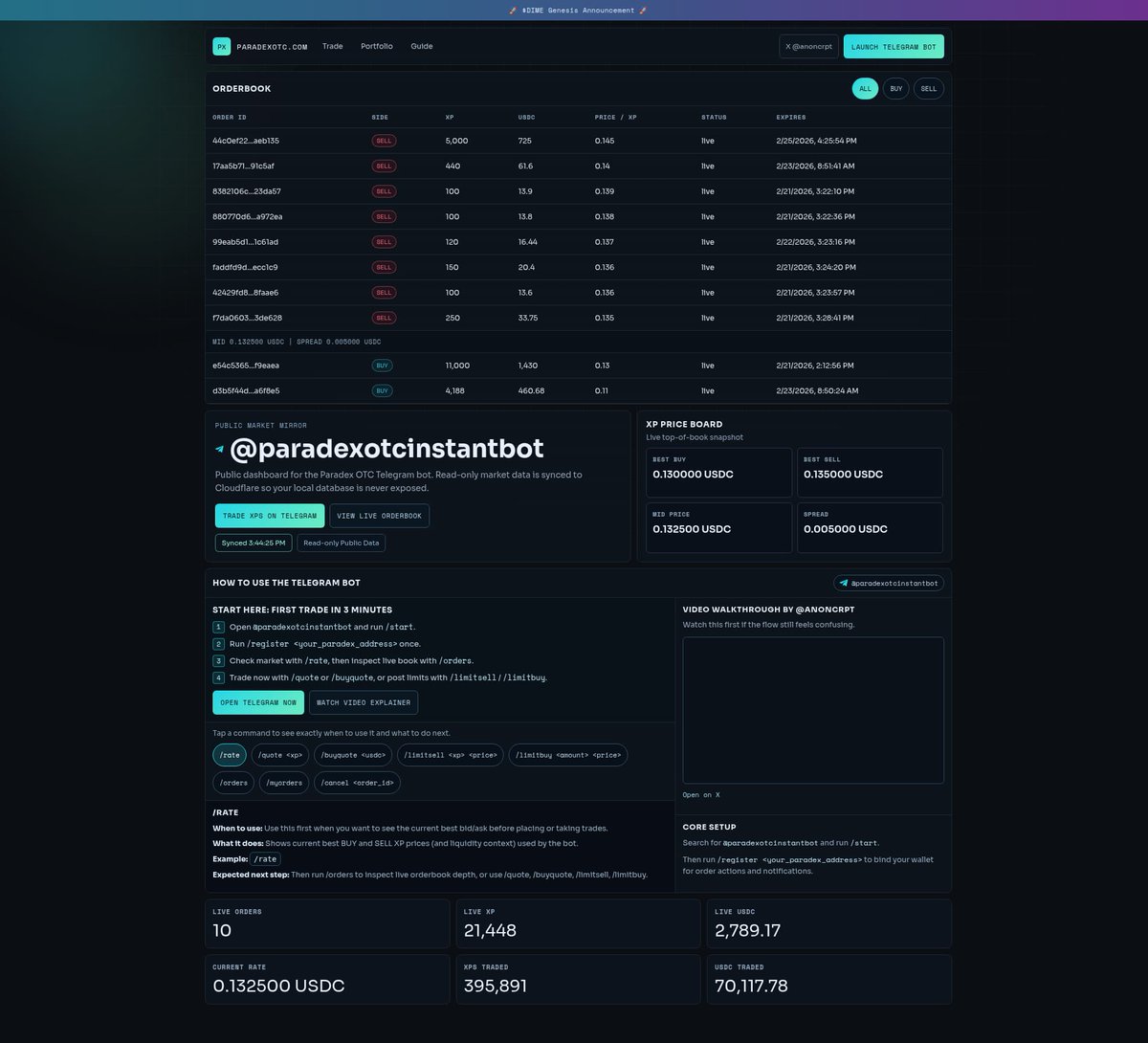Select order row 880770d6...a972ea

(578, 216)
